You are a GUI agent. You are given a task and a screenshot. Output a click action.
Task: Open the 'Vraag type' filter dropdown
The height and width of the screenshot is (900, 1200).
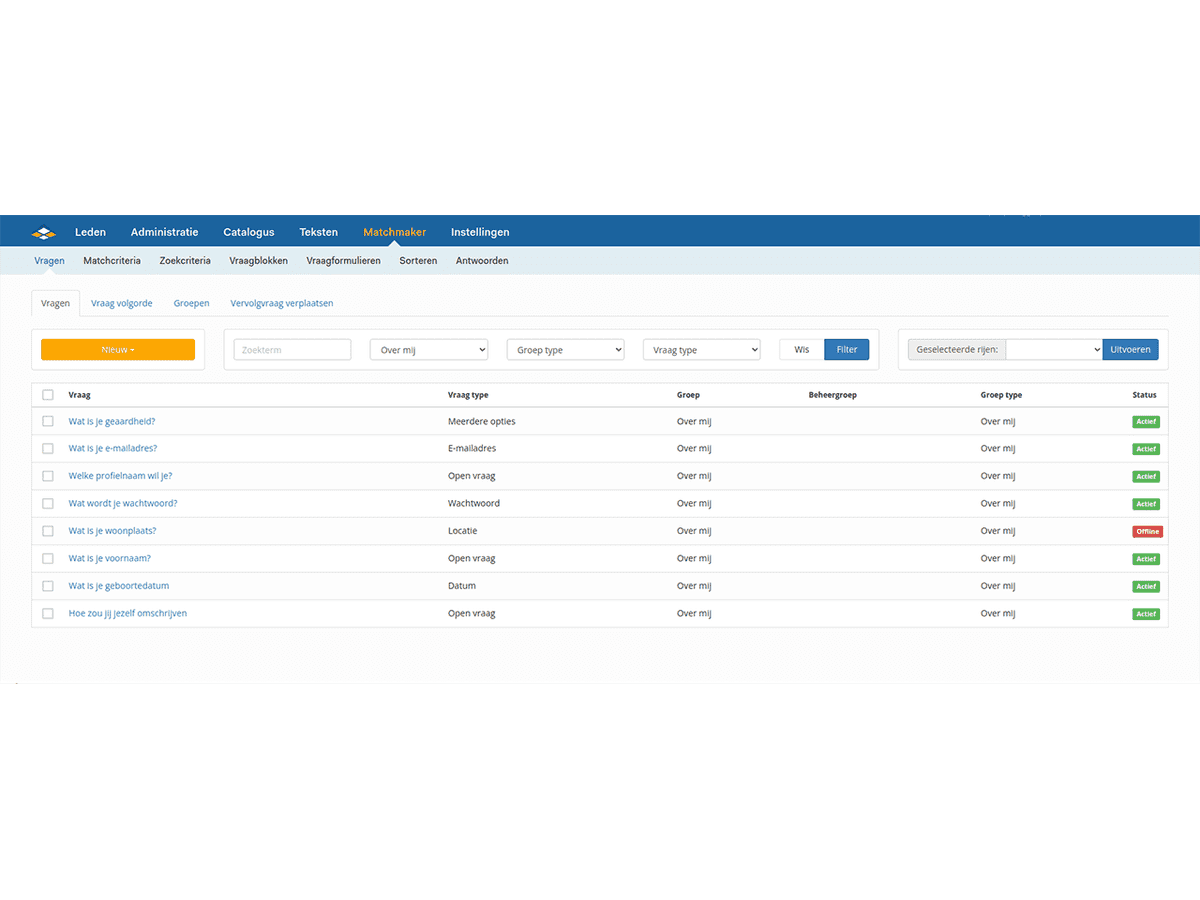pos(701,350)
